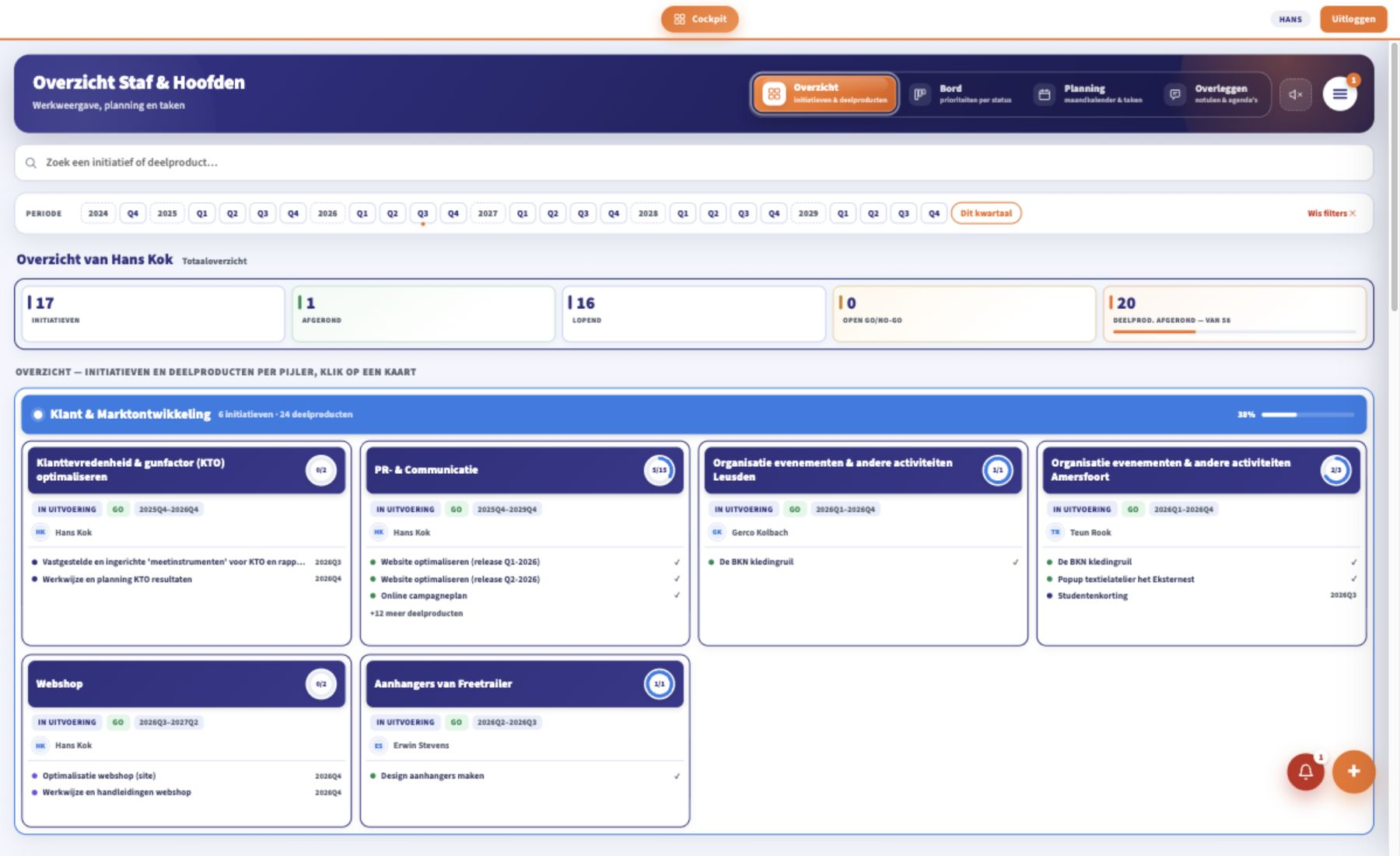Switch to the Overleggen tab
Viewport: 1400px width, 856px height.
click(x=1212, y=94)
